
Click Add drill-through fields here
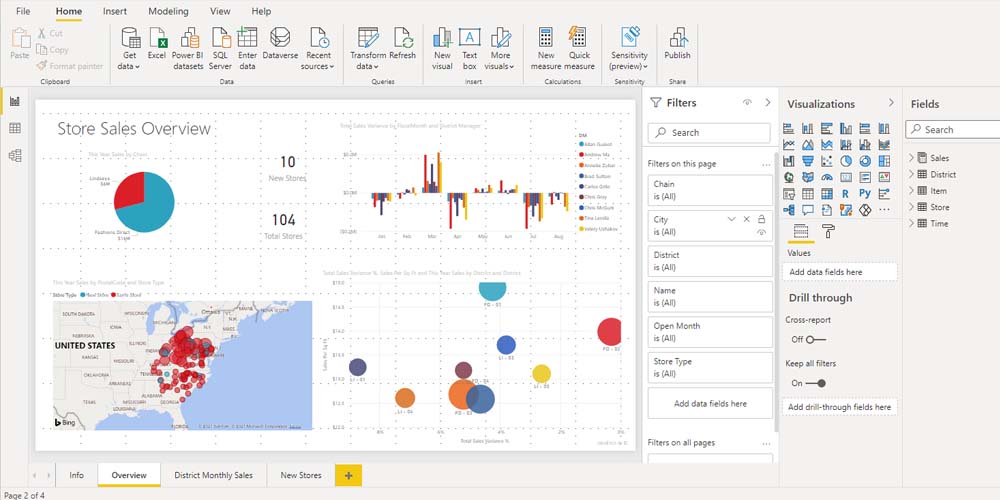pyautogui.click(x=839, y=407)
